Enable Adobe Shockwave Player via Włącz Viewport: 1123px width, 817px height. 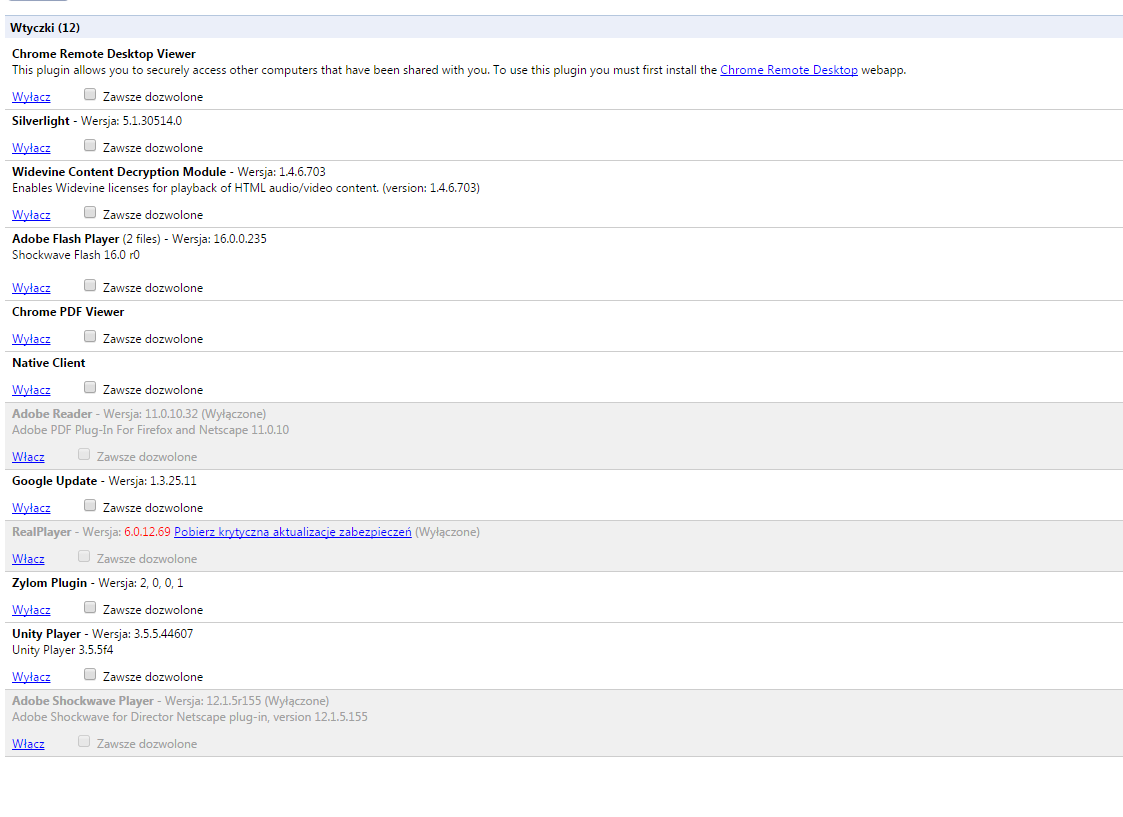click(28, 744)
